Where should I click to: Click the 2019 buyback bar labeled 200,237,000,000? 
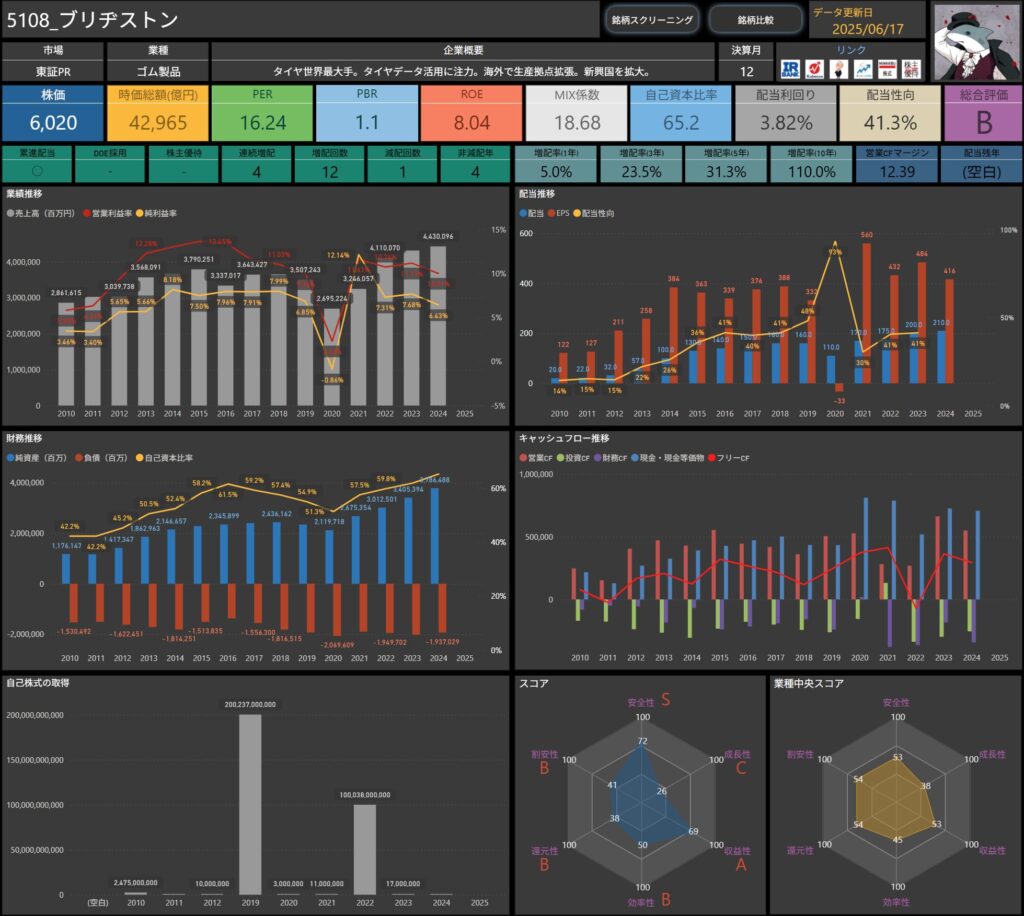click(x=250, y=804)
